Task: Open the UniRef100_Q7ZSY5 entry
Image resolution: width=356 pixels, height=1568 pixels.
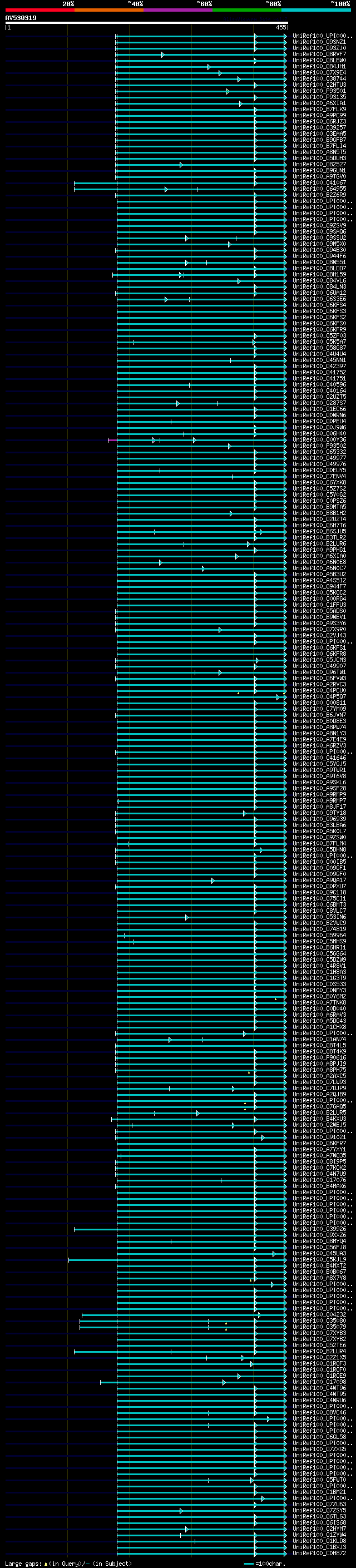Action: click(x=319, y=1510)
